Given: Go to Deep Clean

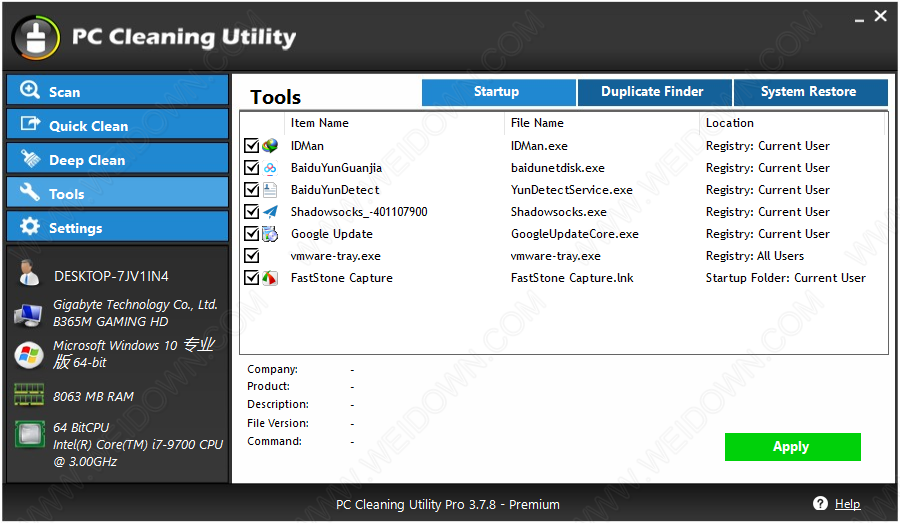Looking at the screenshot, I should (118, 158).
